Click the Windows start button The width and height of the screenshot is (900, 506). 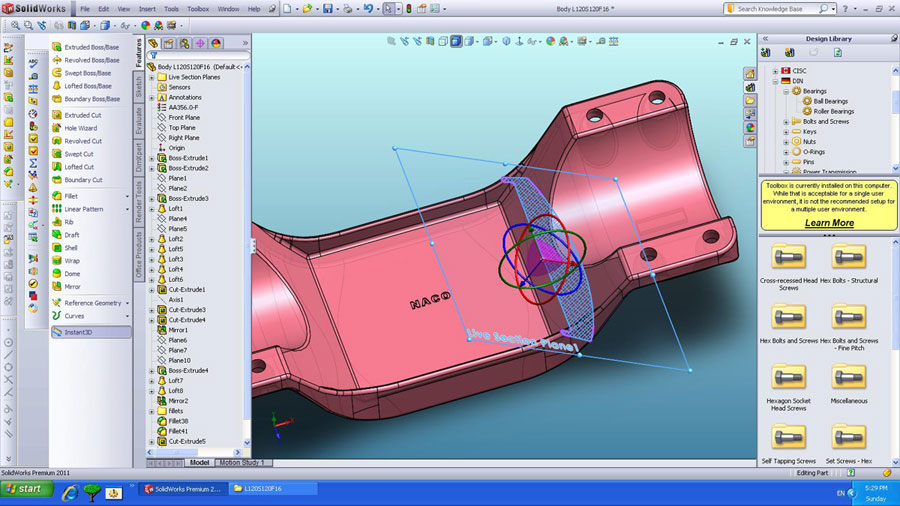(x=27, y=489)
